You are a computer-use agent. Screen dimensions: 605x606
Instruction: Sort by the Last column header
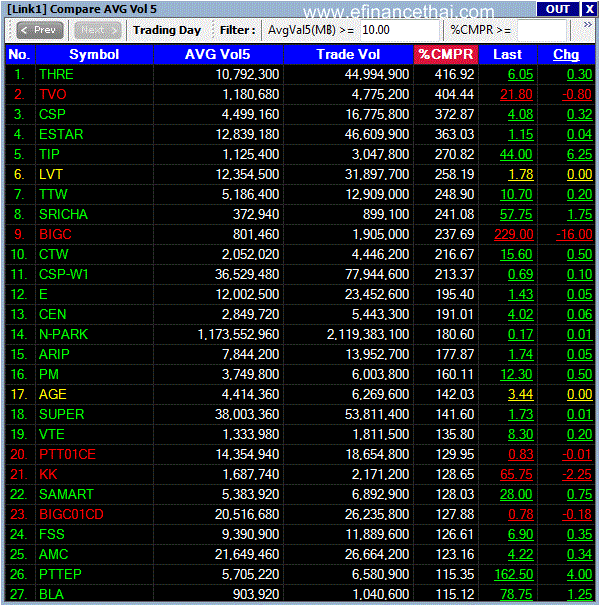508,54
